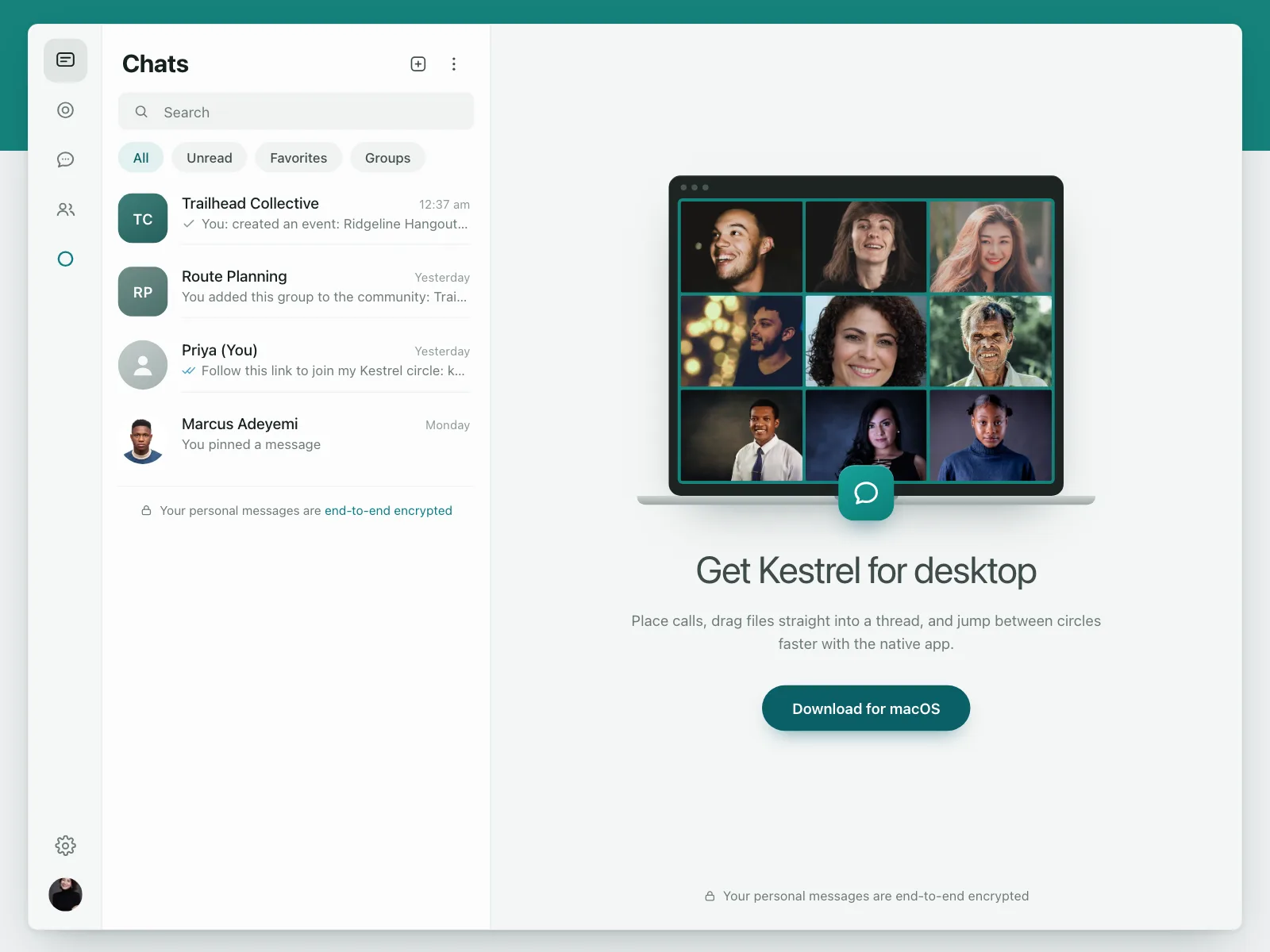Click the "You added this group" preview

325,297
